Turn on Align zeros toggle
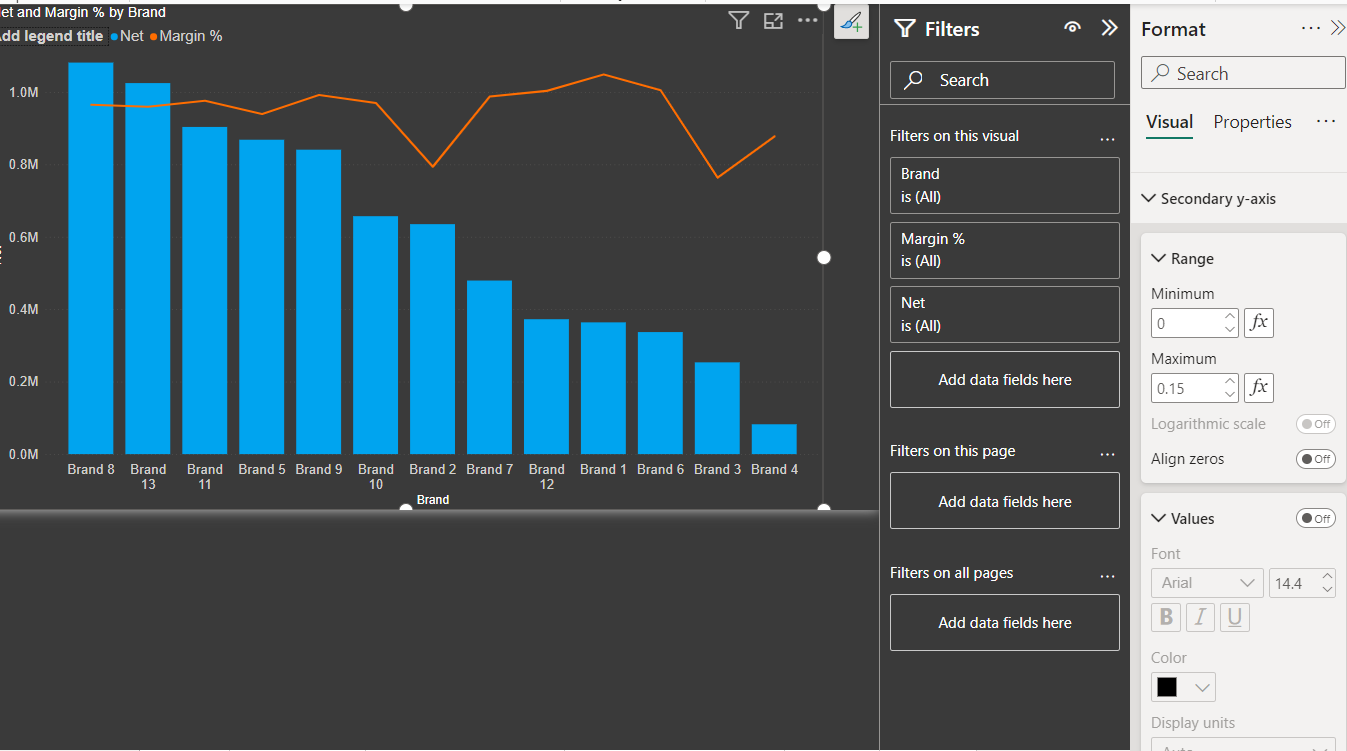The image size is (1347, 751). (x=1315, y=459)
